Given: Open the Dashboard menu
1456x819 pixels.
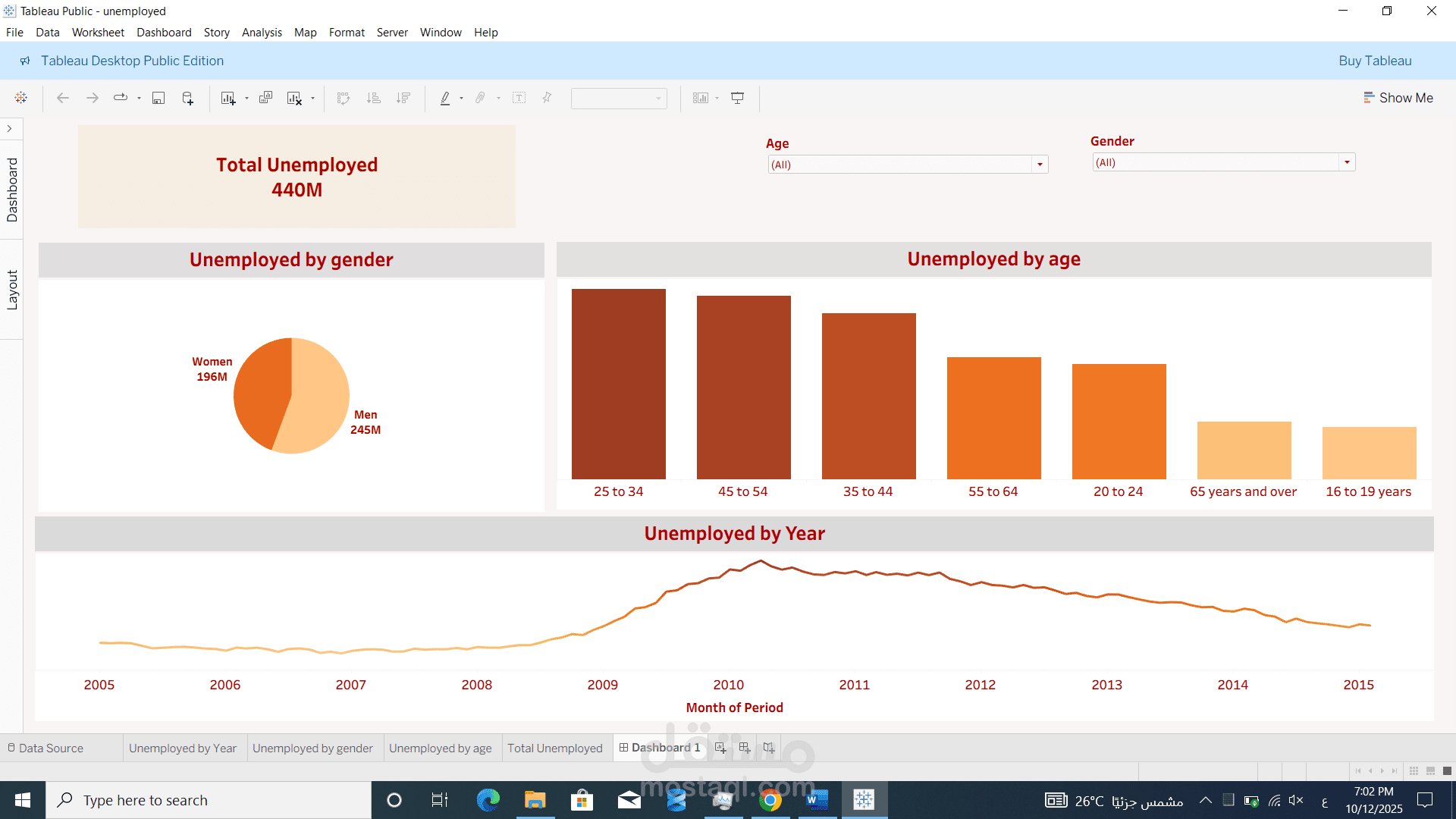Looking at the screenshot, I should (x=164, y=32).
